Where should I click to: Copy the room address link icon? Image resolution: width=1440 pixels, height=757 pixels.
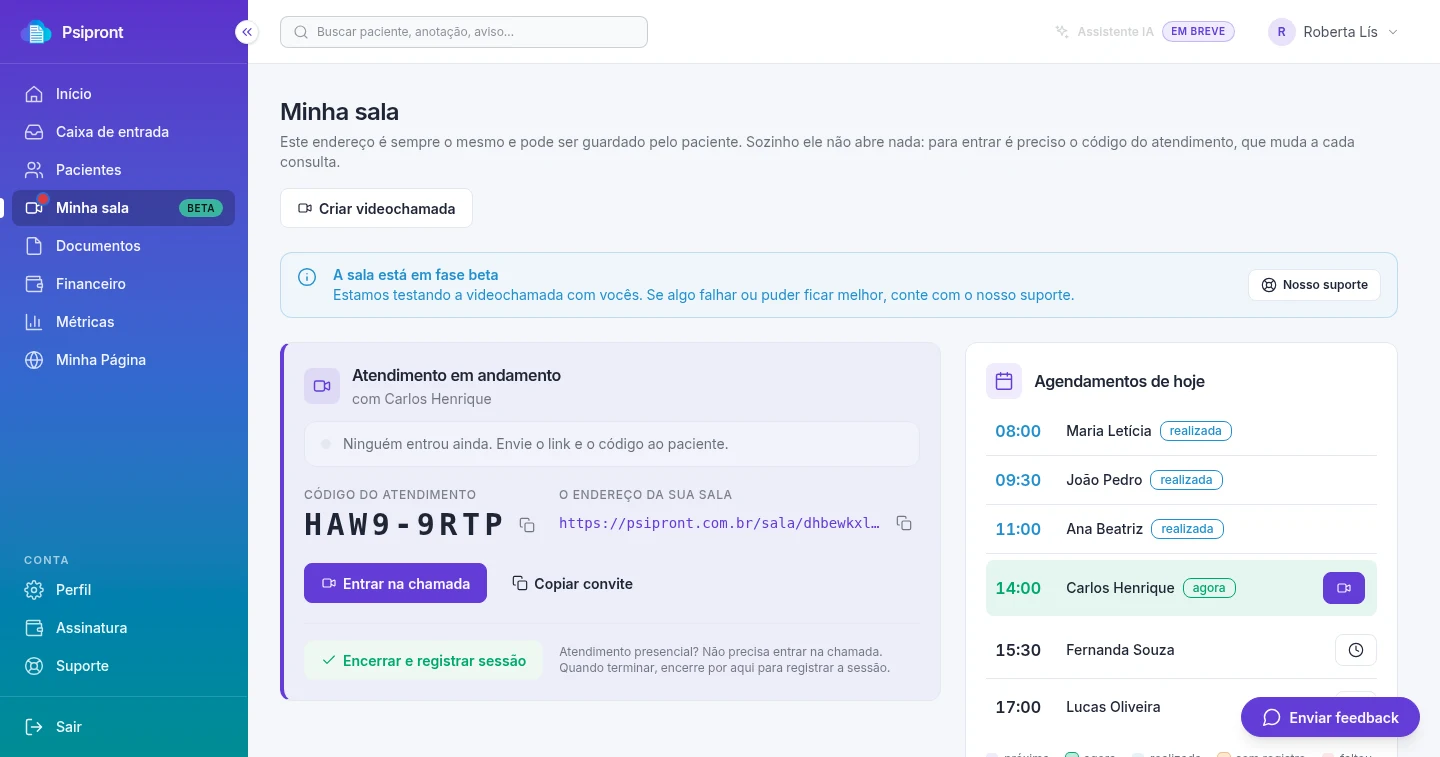904,523
